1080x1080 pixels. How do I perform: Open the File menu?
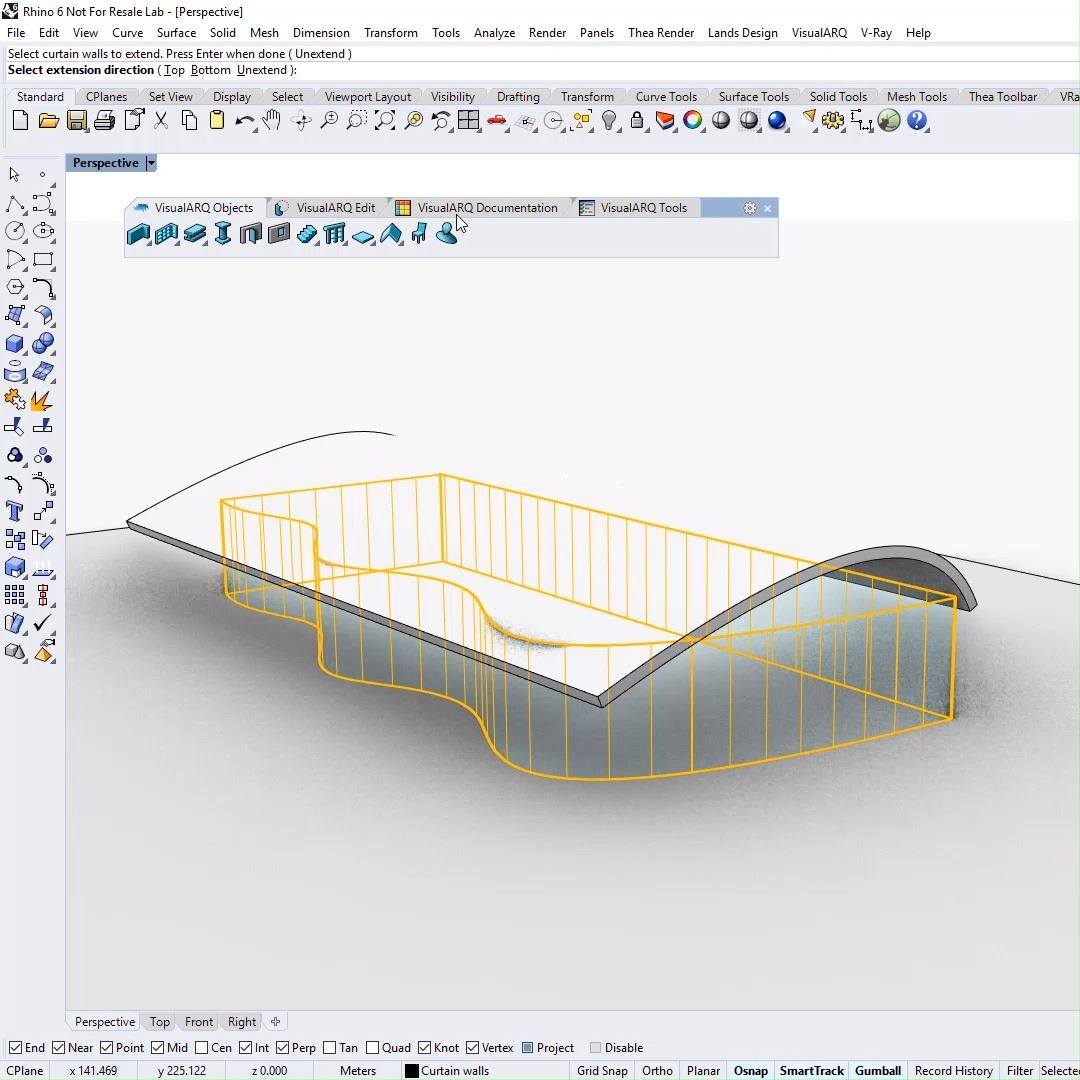point(16,32)
